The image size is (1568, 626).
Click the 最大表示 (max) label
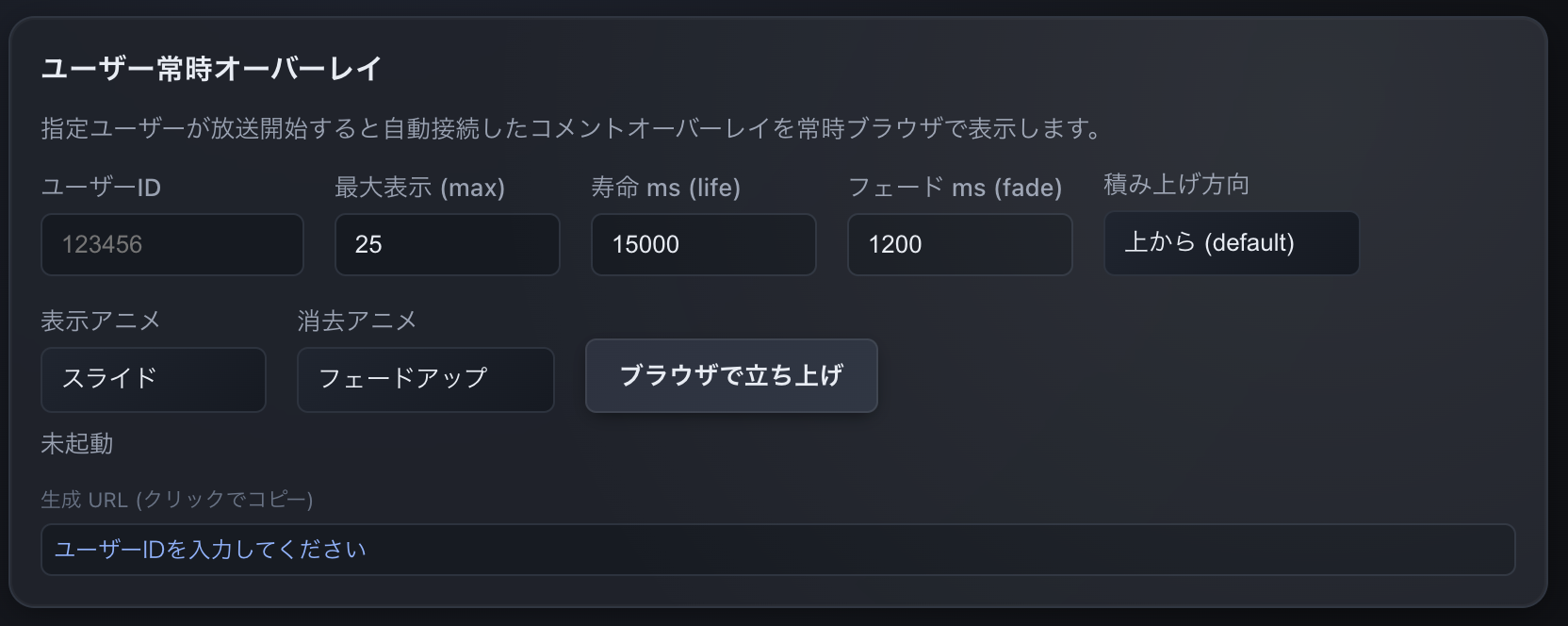click(419, 188)
